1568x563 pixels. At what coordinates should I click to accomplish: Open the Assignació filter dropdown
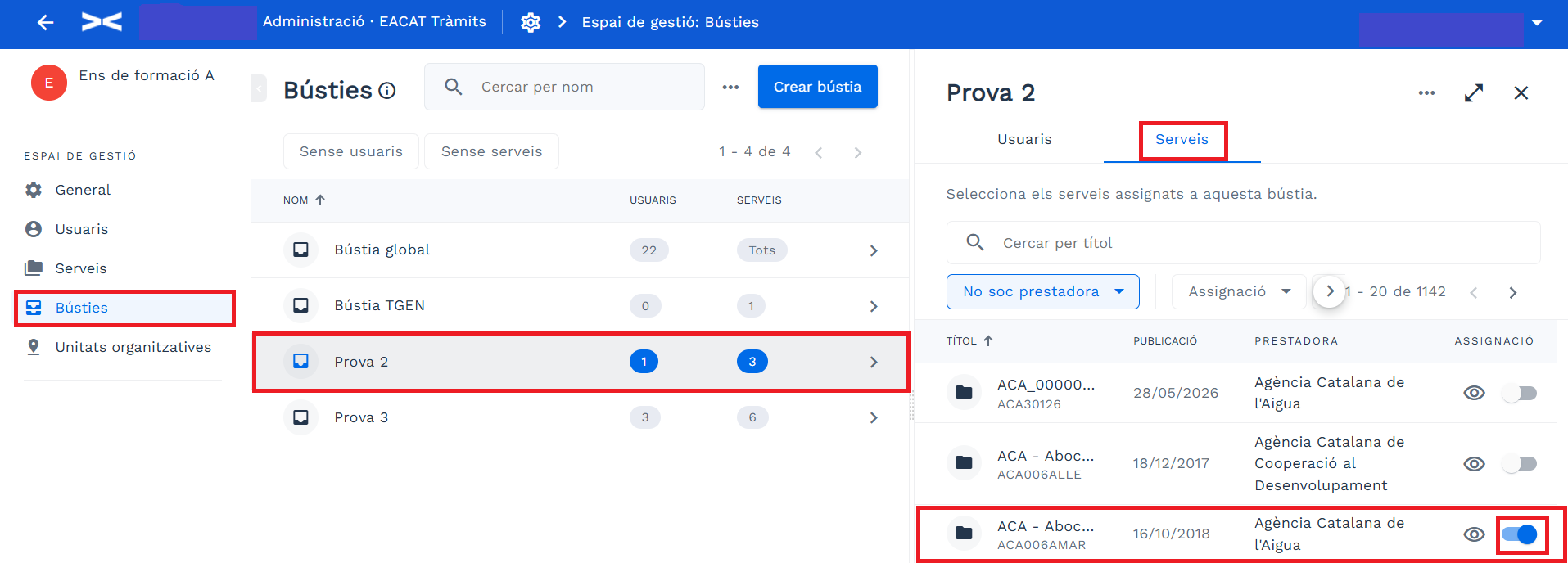[1238, 292]
